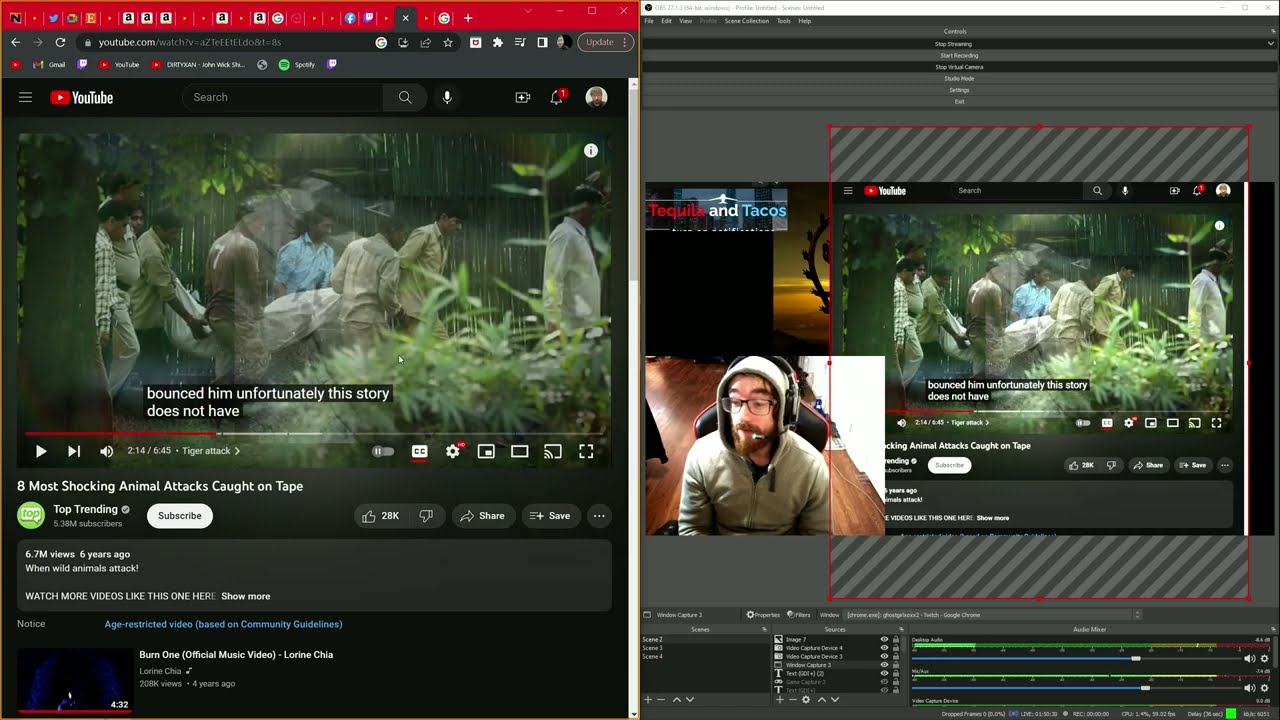
Task: Dislike the video in Chrome
Action: (426, 516)
